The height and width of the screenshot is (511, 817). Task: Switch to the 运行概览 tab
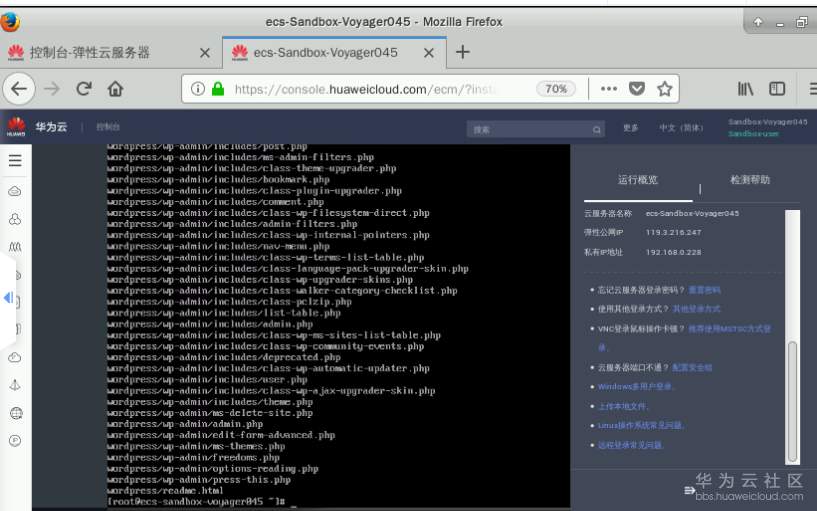[638, 180]
